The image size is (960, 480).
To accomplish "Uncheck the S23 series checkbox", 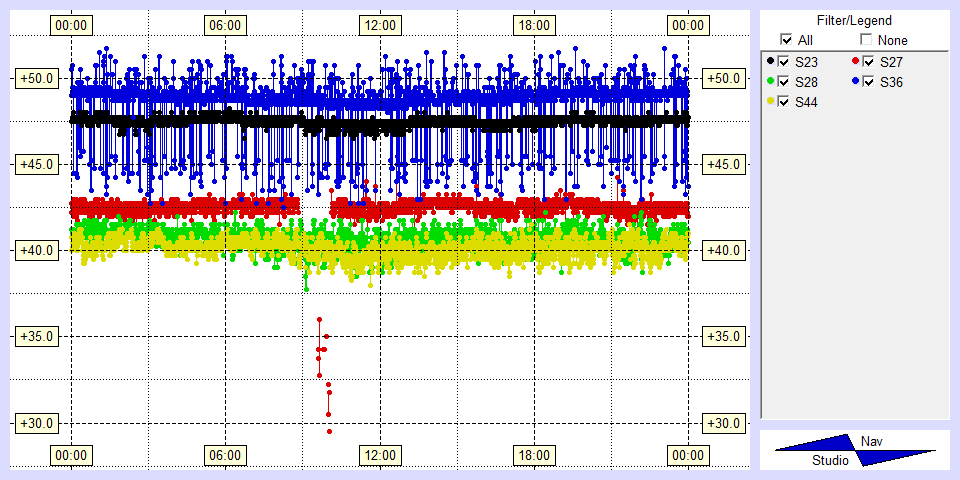I will (783, 62).
